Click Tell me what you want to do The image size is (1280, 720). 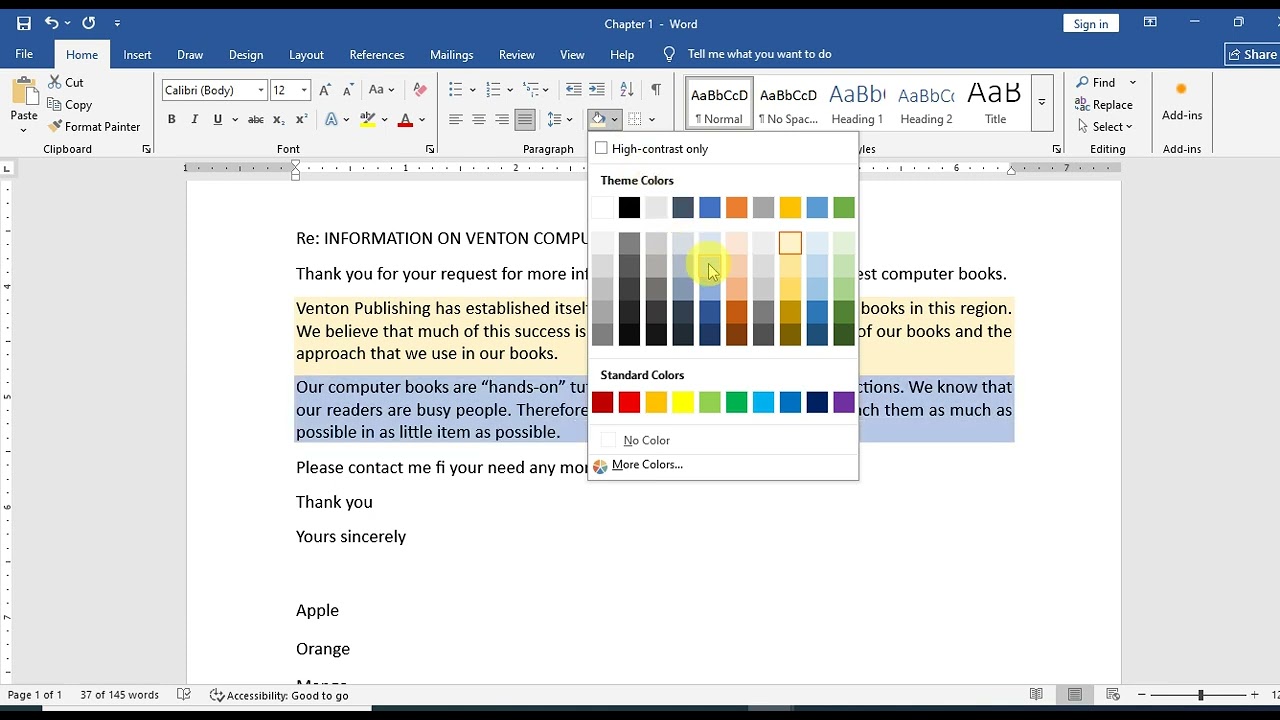759,54
